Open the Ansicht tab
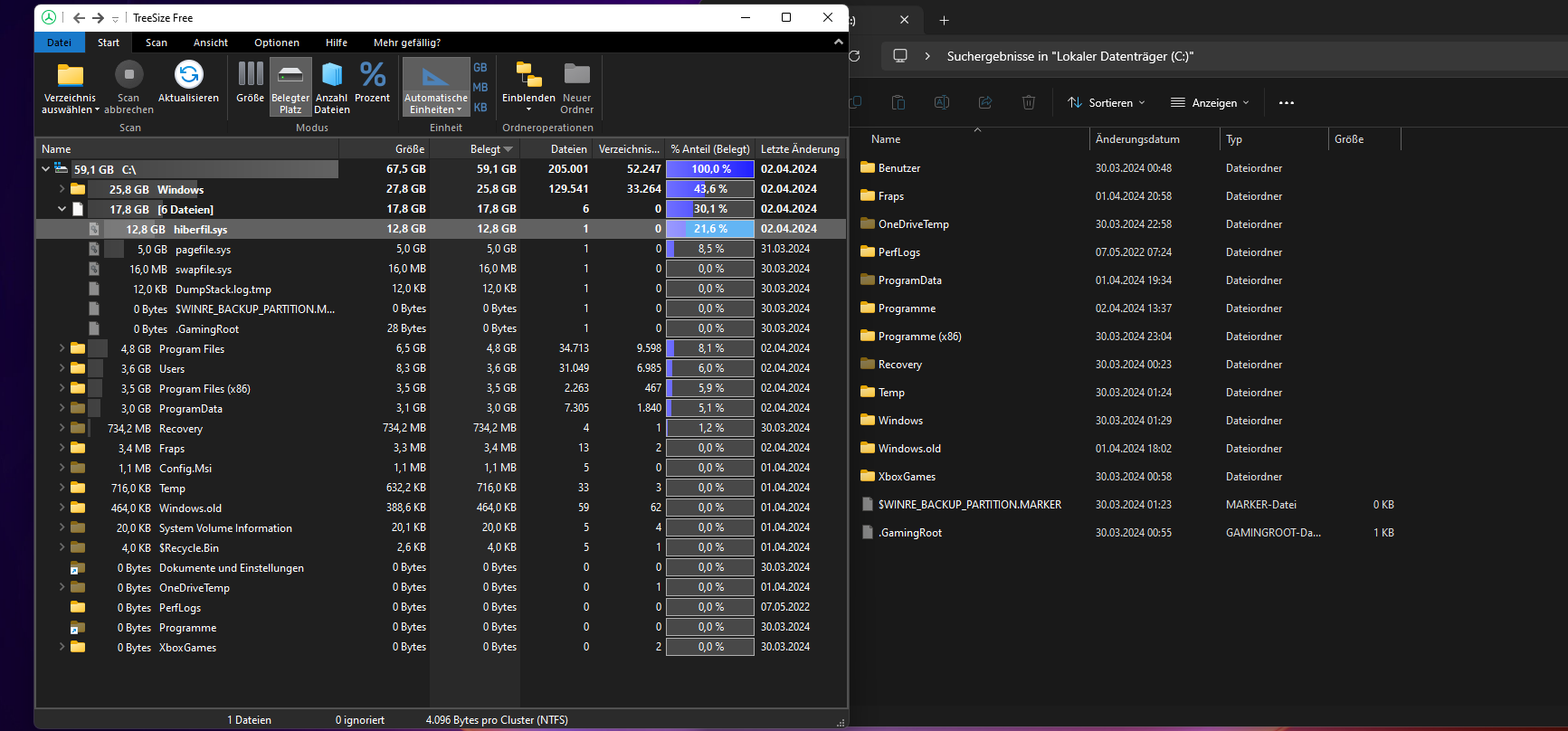 coord(211,43)
